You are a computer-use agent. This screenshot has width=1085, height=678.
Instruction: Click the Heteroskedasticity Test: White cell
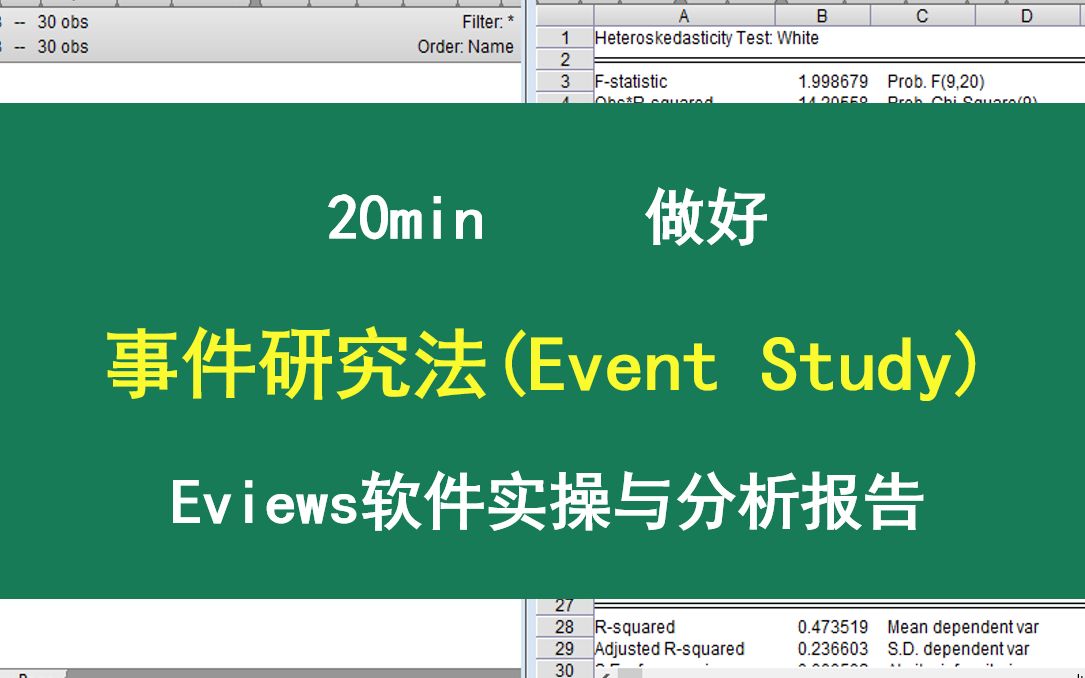click(x=706, y=38)
